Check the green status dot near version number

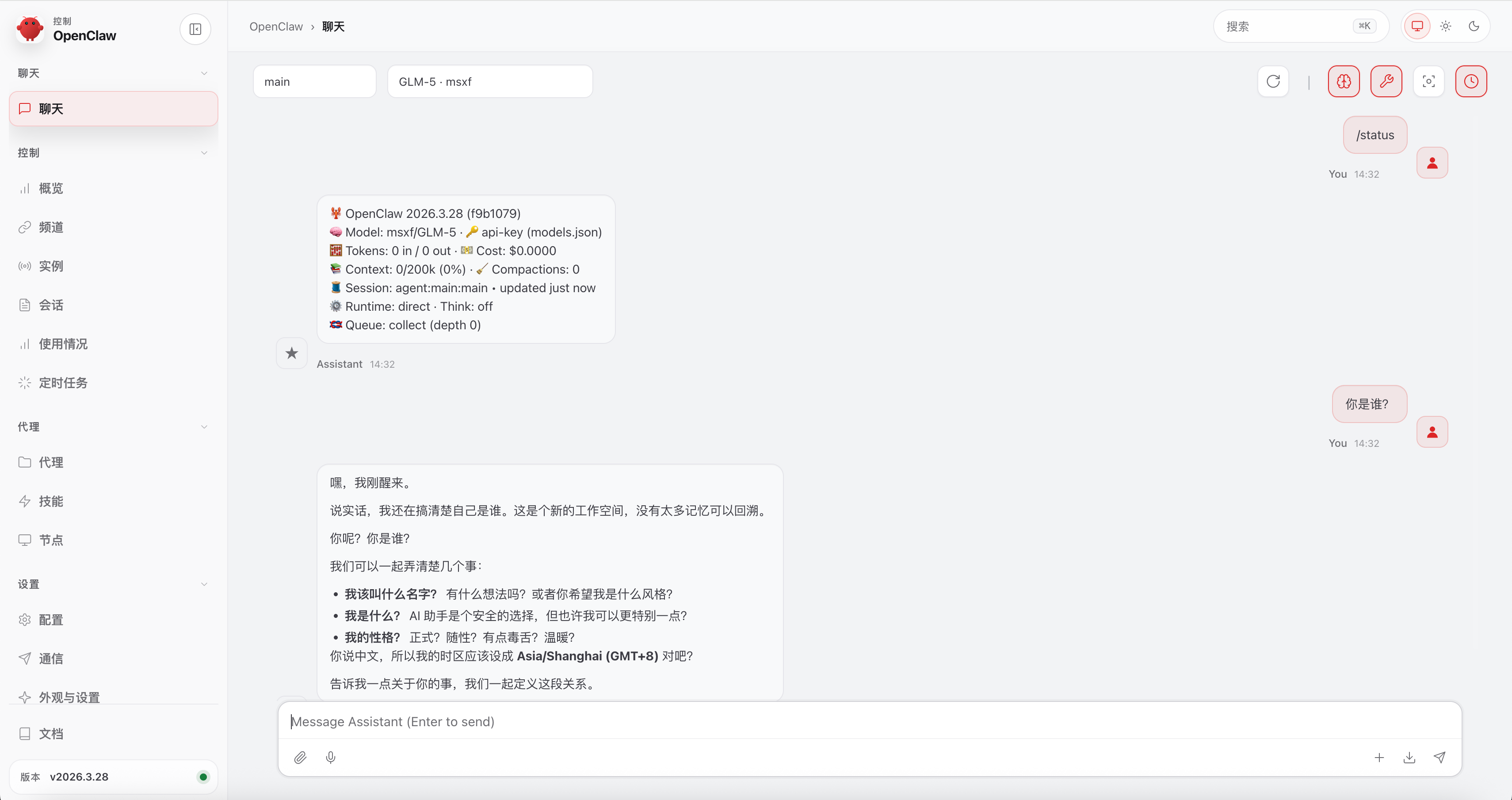(x=203, y=777)
